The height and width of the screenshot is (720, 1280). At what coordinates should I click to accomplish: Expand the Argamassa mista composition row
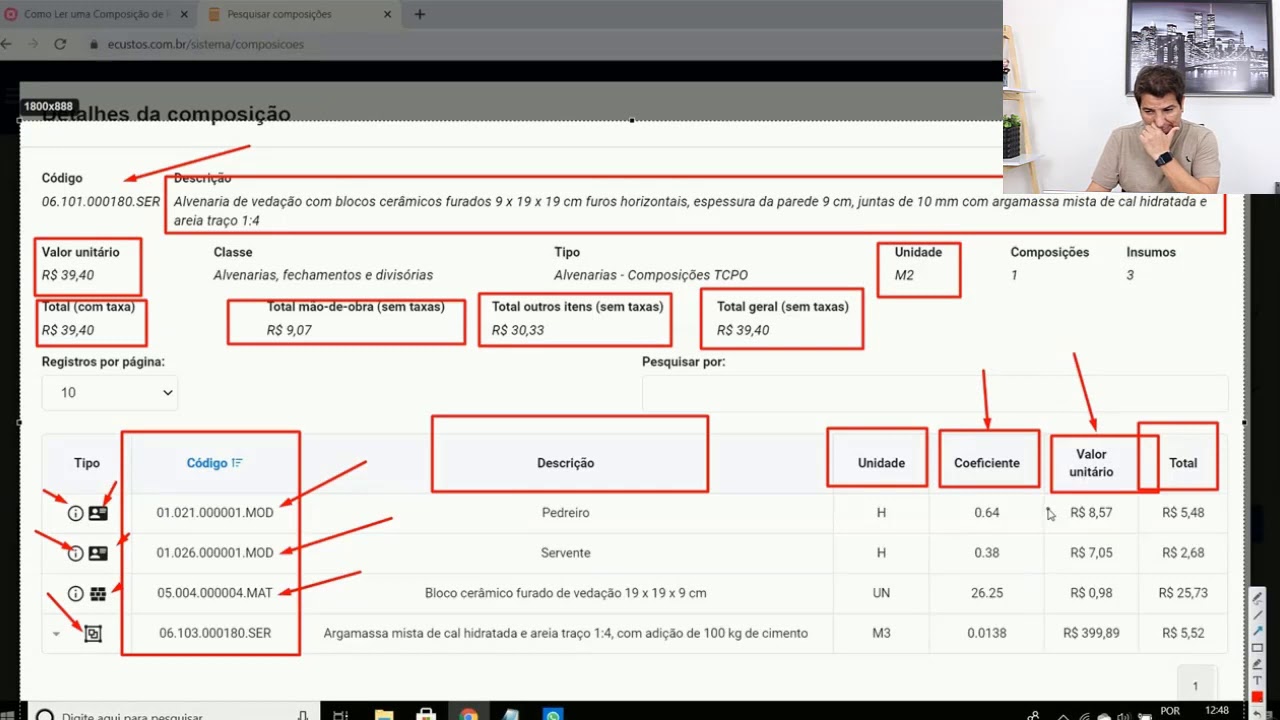click(x=56, y=634)
